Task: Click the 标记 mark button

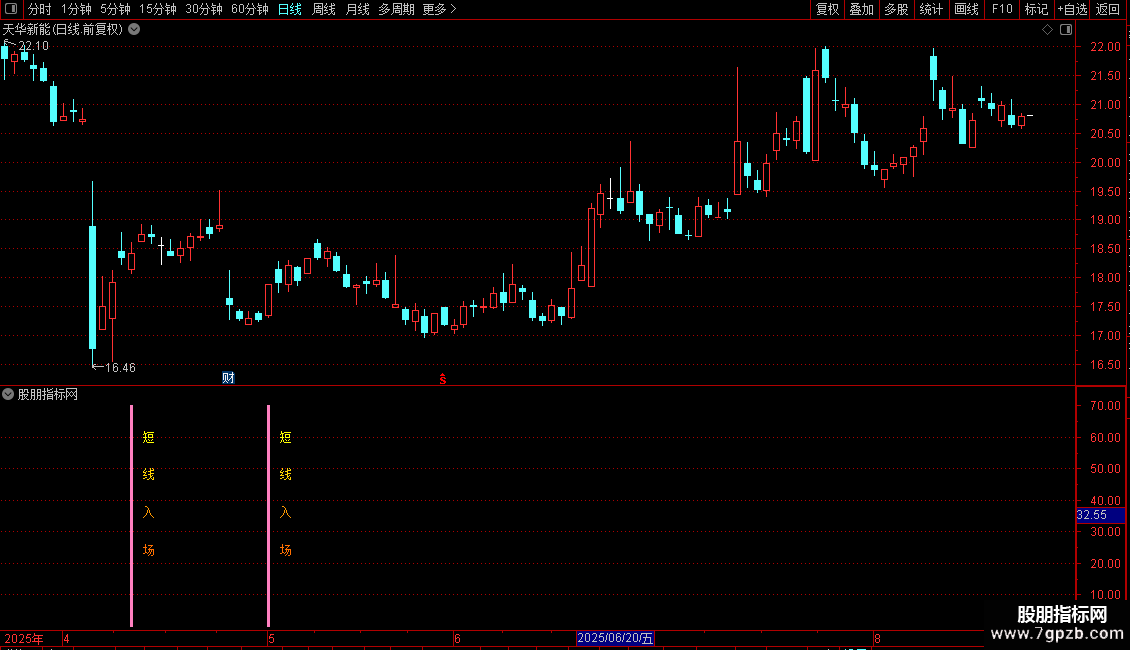Action: pos(1036,9)
